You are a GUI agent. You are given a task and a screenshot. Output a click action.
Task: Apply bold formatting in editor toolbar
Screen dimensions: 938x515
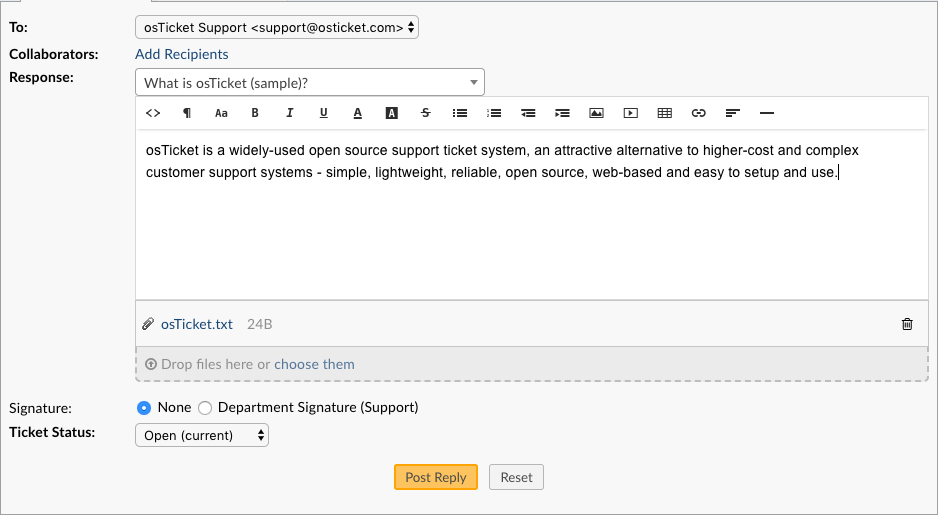point(255,113)
